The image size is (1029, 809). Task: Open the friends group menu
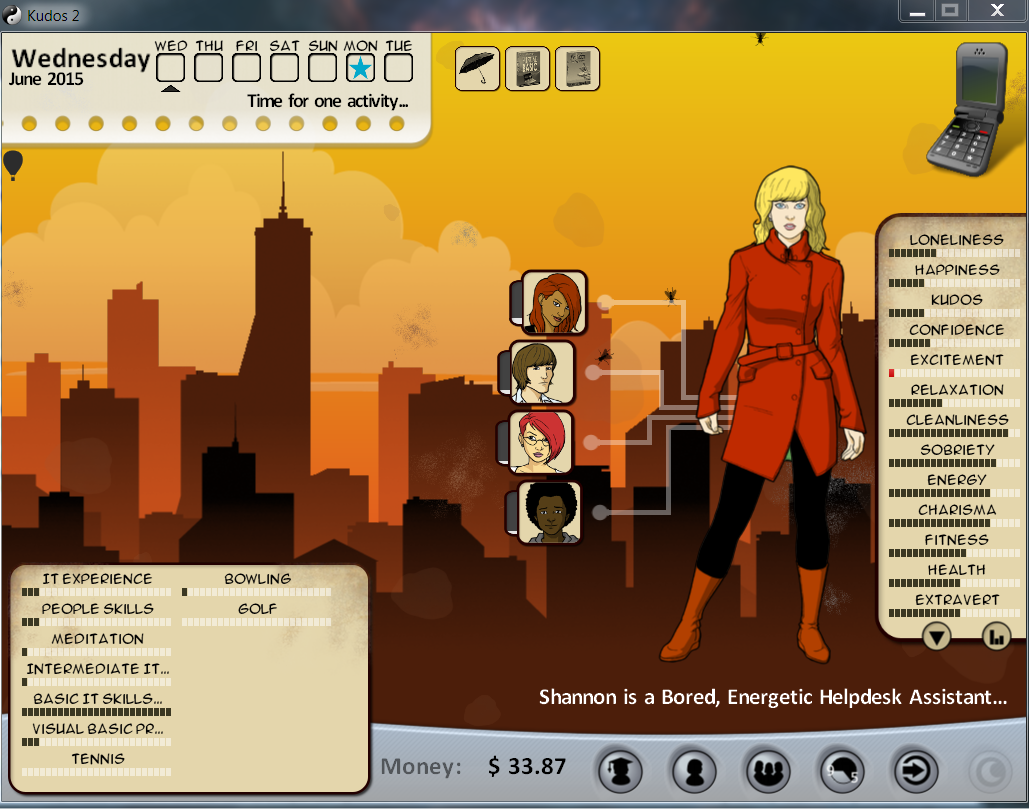tap(768, 771)
